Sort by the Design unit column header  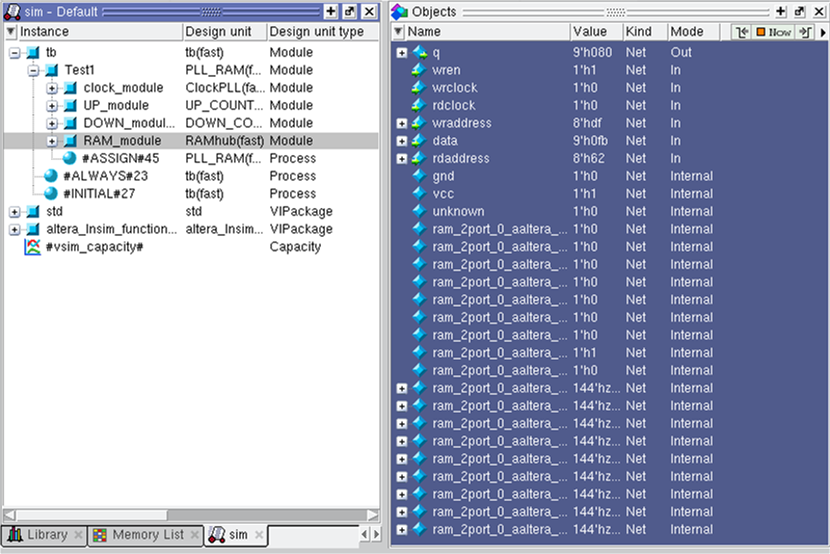[224, 32]
